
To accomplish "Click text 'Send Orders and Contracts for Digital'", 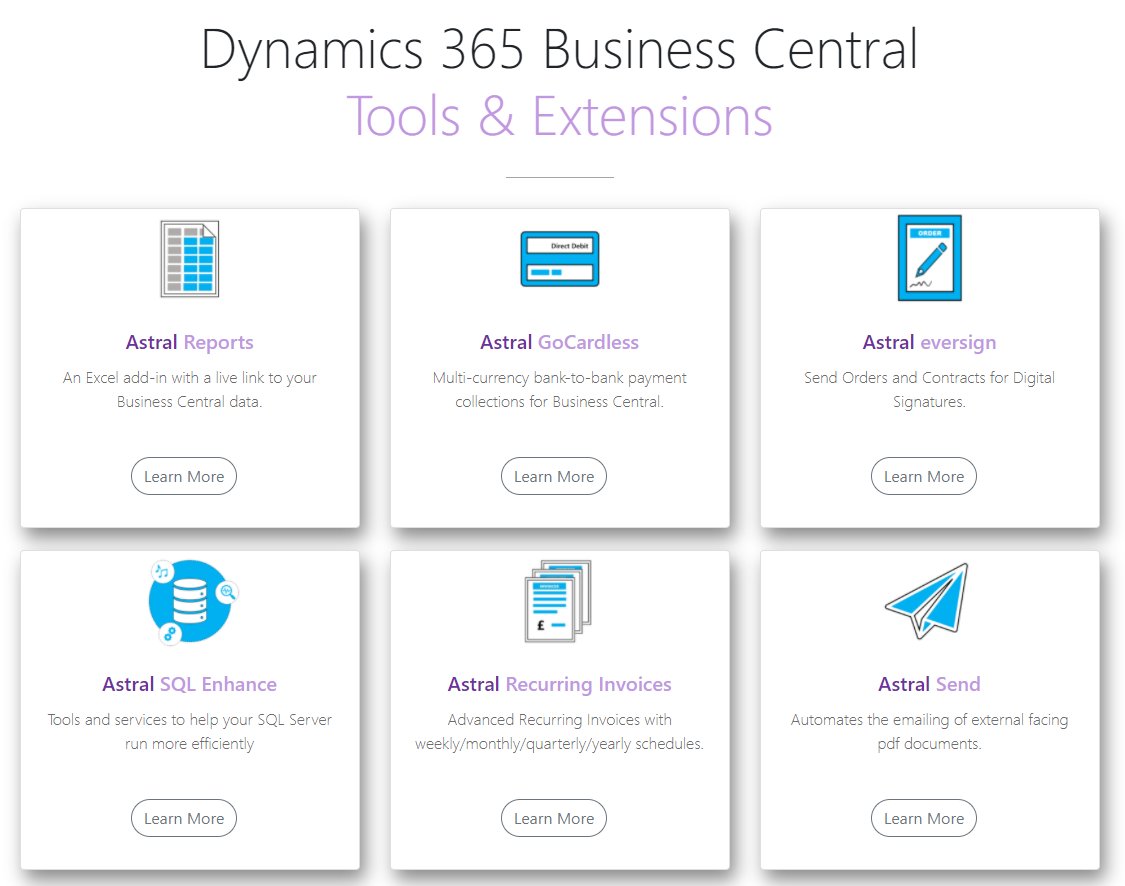I will tap(929, 377).
